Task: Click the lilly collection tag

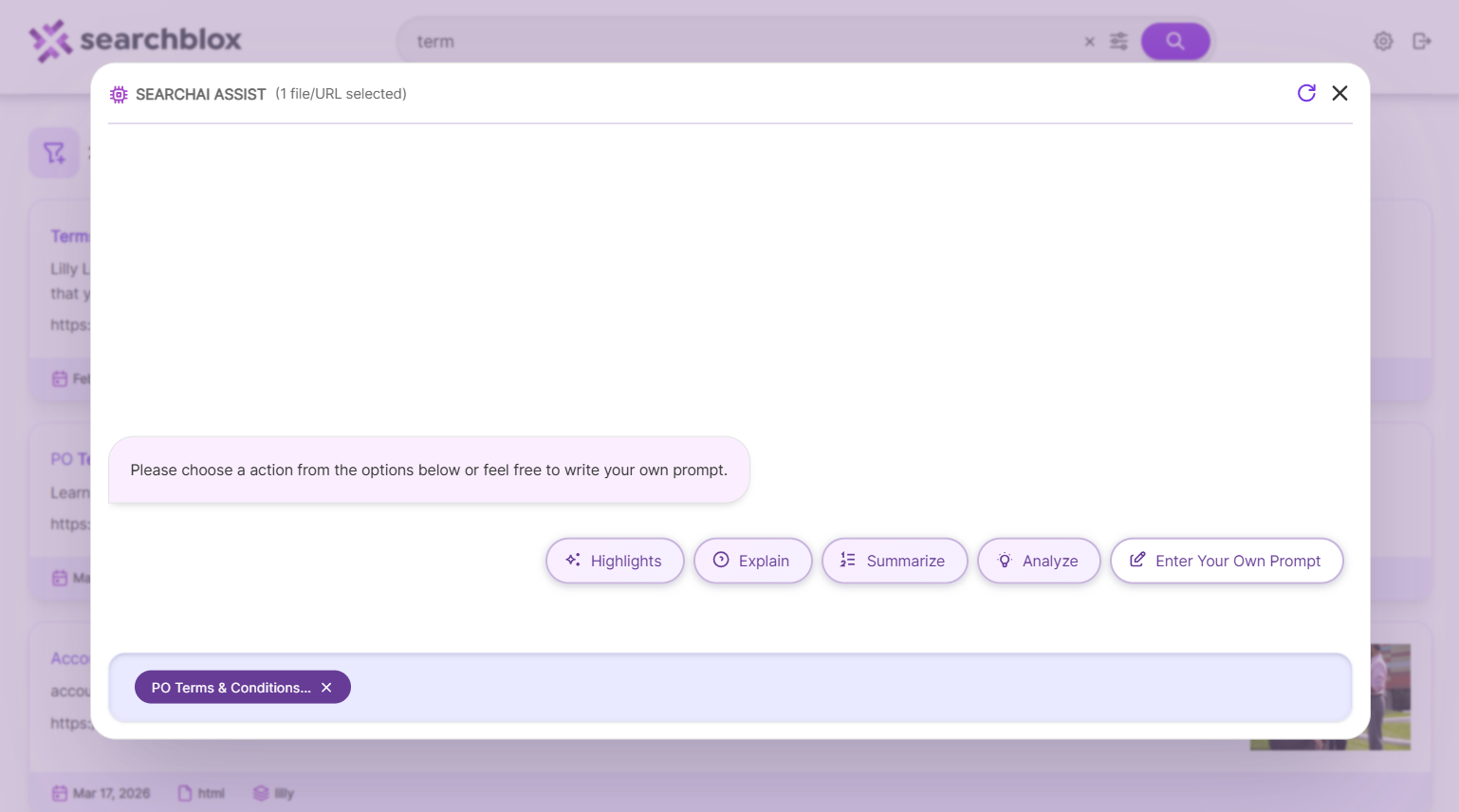Action: pyautogui.click(x=273, y=793)
